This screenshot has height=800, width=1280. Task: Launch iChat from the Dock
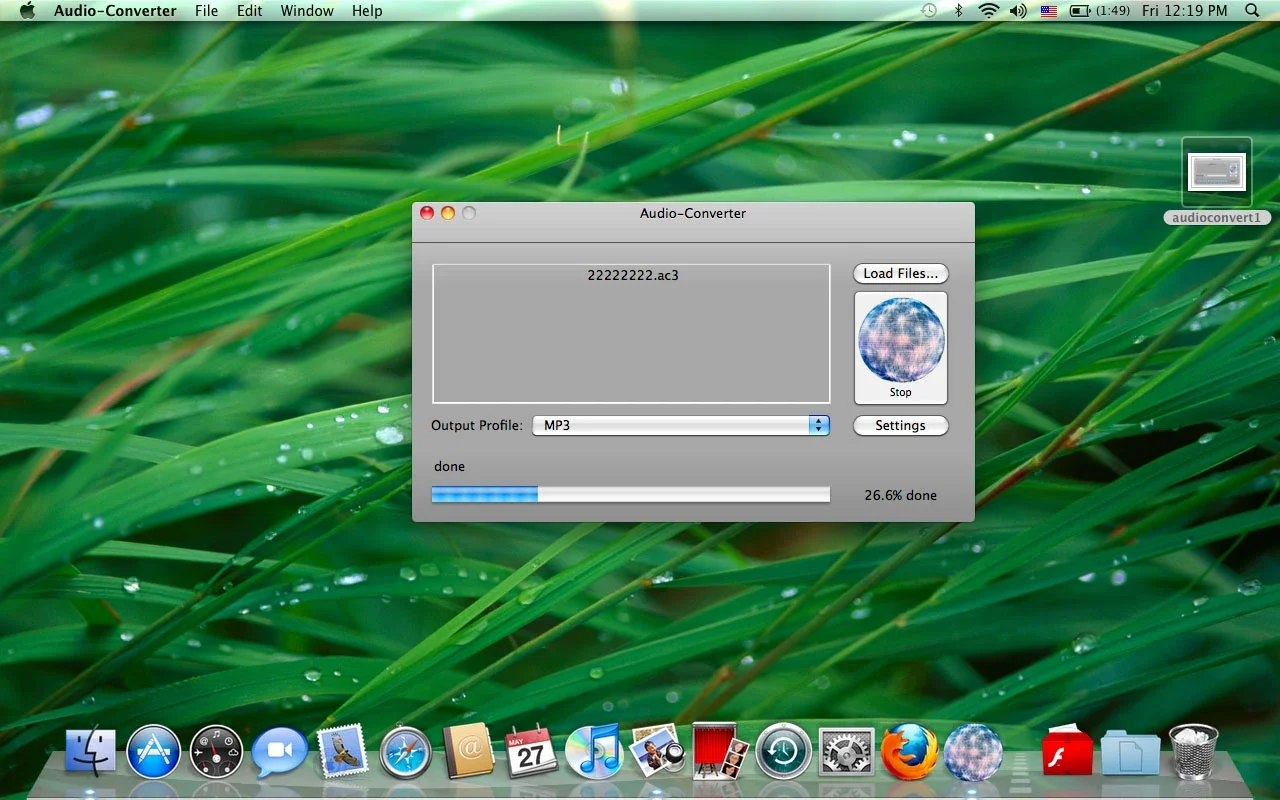[x=279, y=751]
